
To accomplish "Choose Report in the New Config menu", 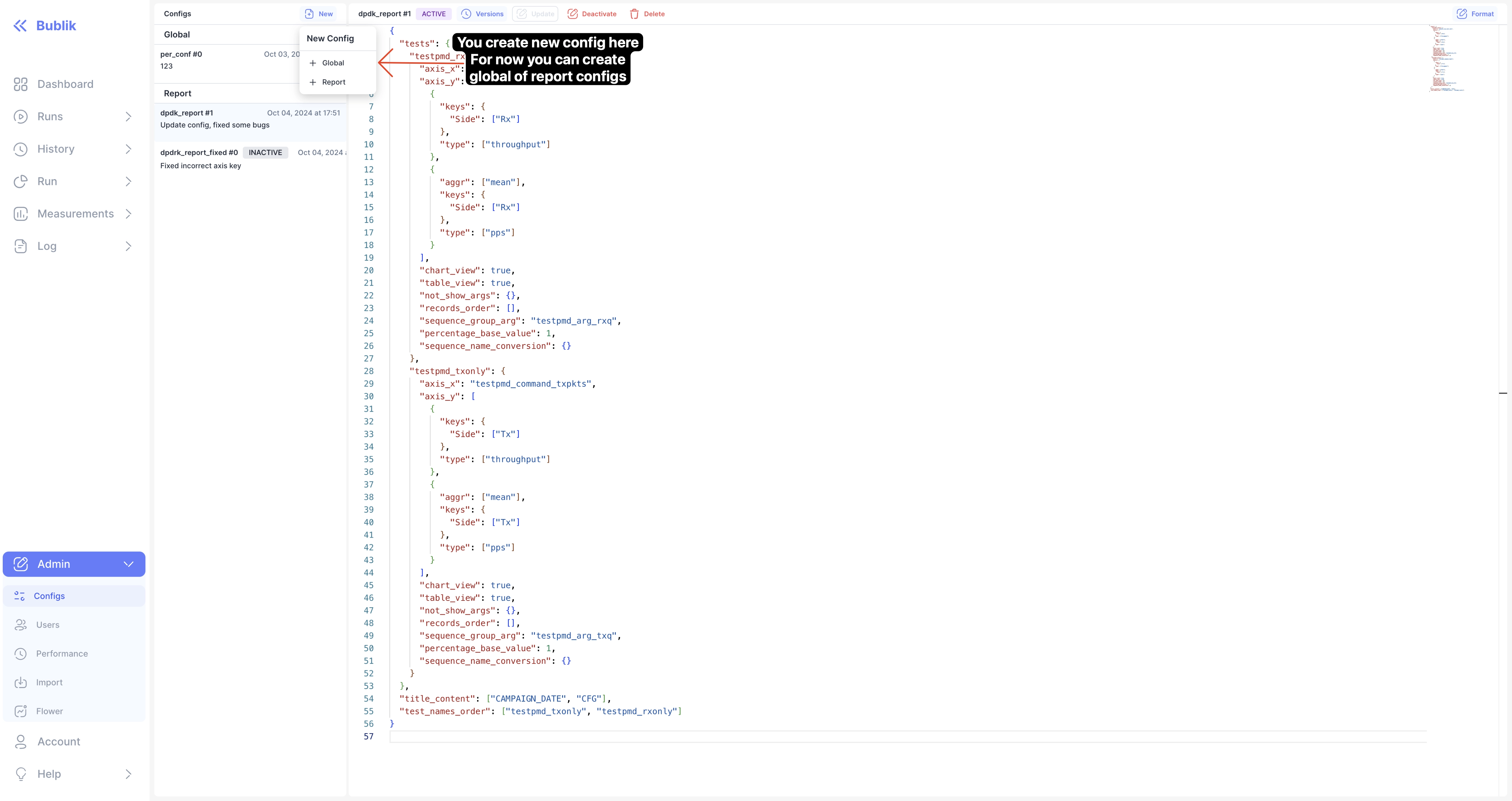I will (333, 82).
